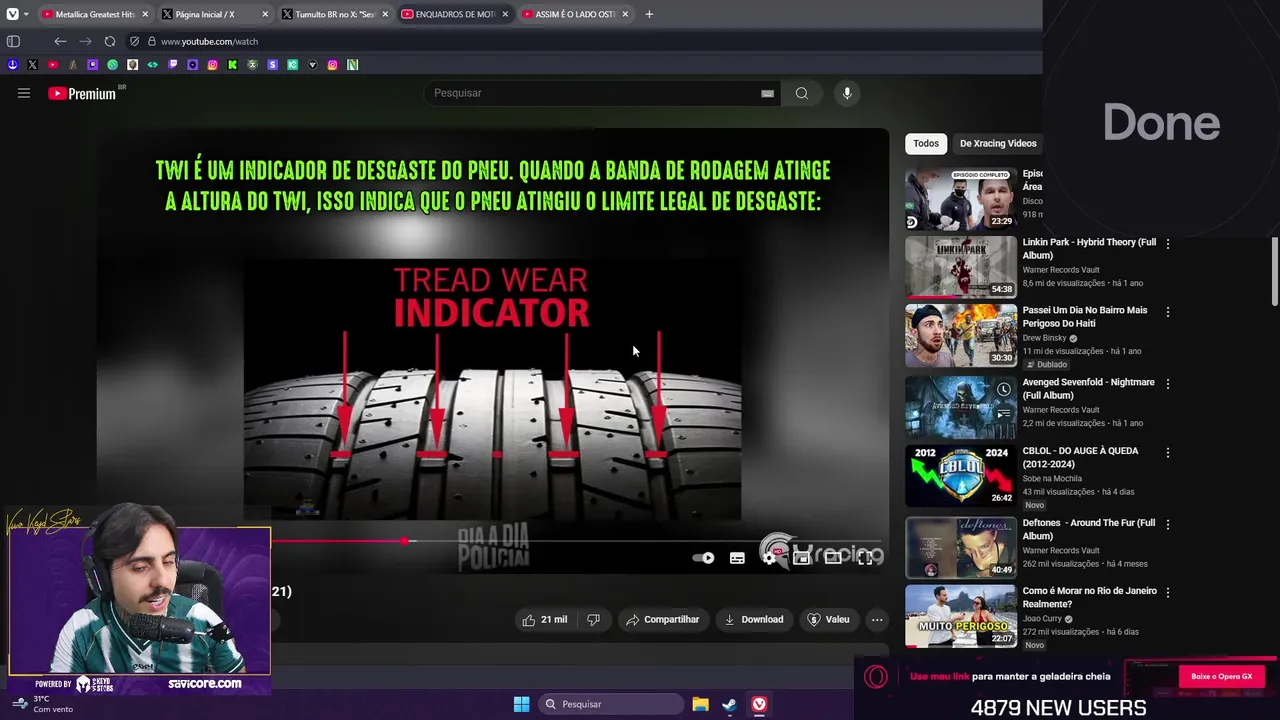Select the ENQUADROS DE MOTO tab
This screenshot has width=1280, height=720.
455,14
